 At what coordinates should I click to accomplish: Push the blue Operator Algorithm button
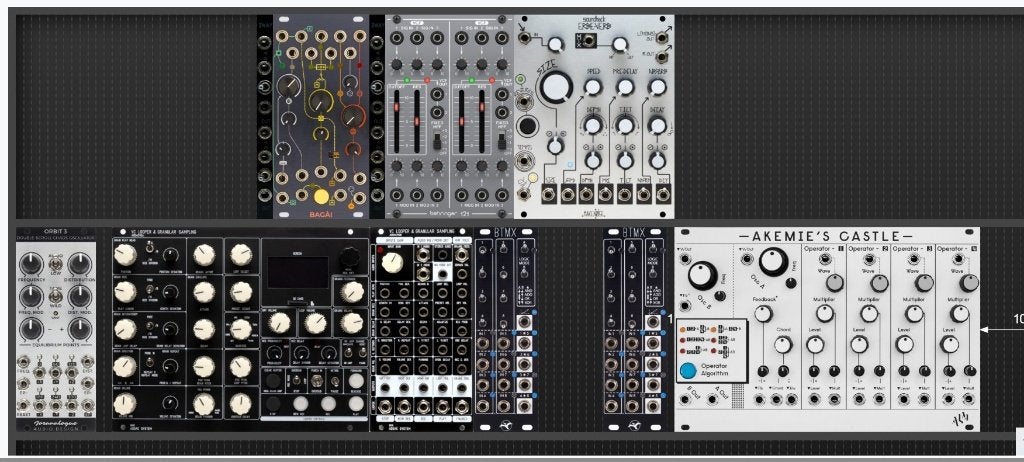pos(688,370)
